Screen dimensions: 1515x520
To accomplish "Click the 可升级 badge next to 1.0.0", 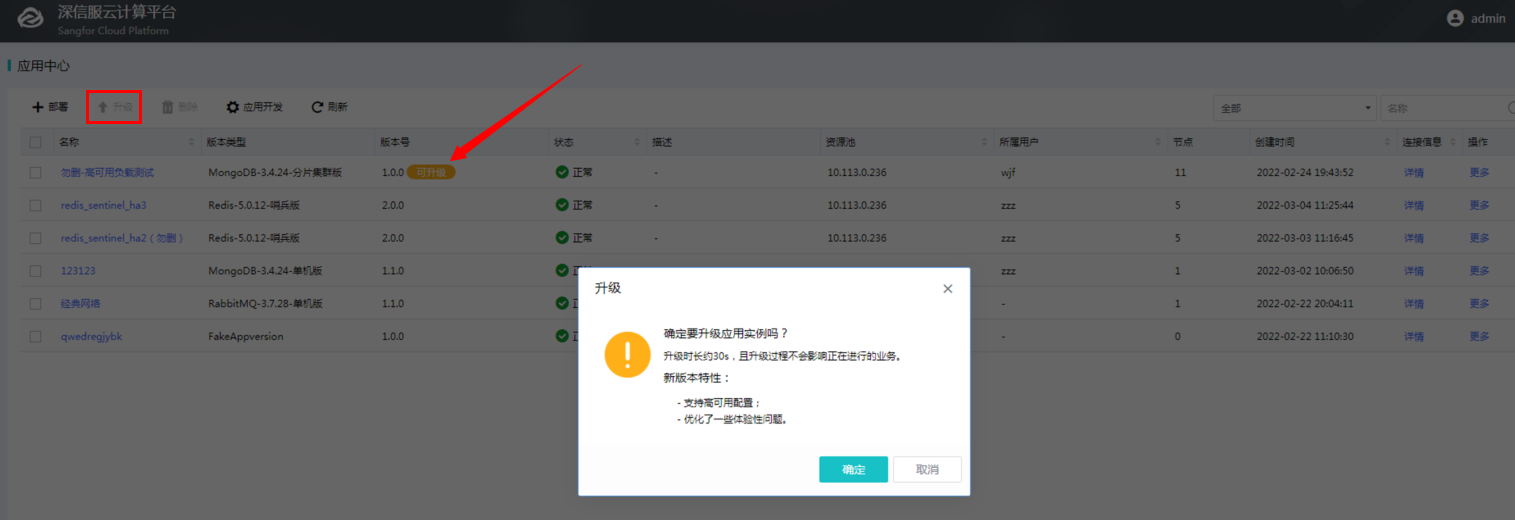I will tap(431, 172).
